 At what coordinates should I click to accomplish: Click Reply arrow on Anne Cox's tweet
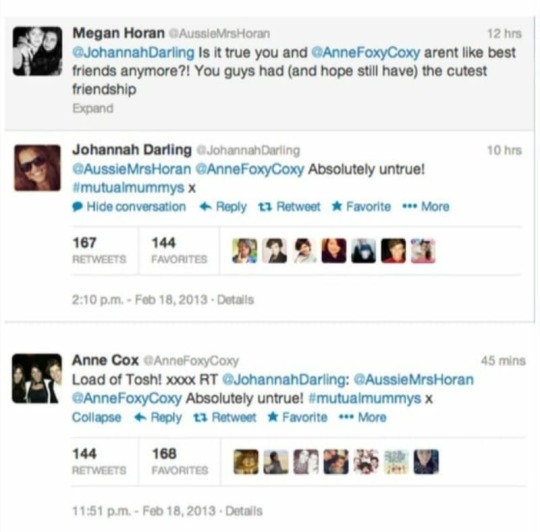click(x=158, y=417)
